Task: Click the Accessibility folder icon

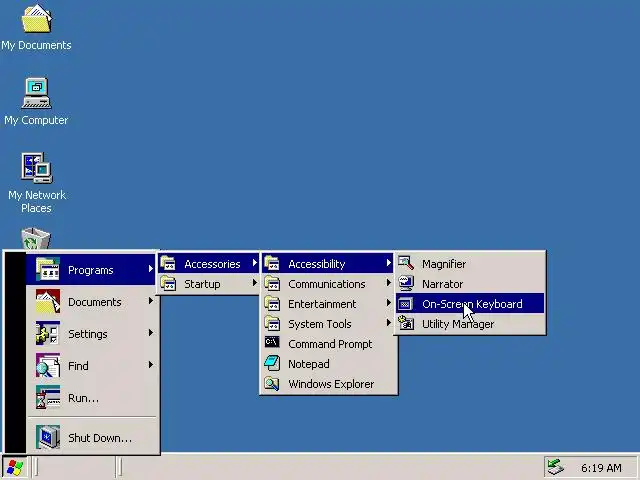Action: click(x=272, y=264)
